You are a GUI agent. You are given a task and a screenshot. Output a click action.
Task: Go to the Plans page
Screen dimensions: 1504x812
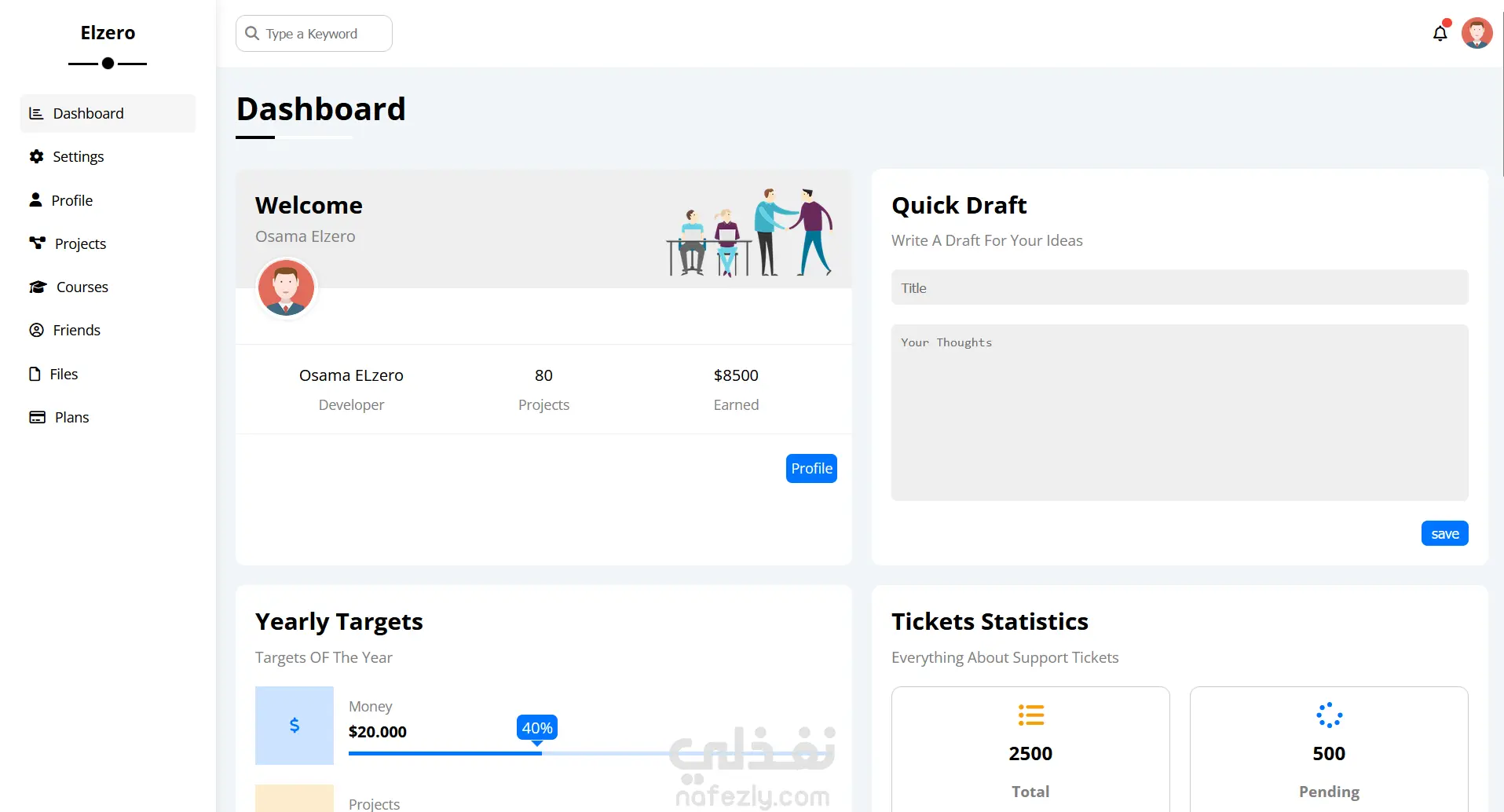108,417
